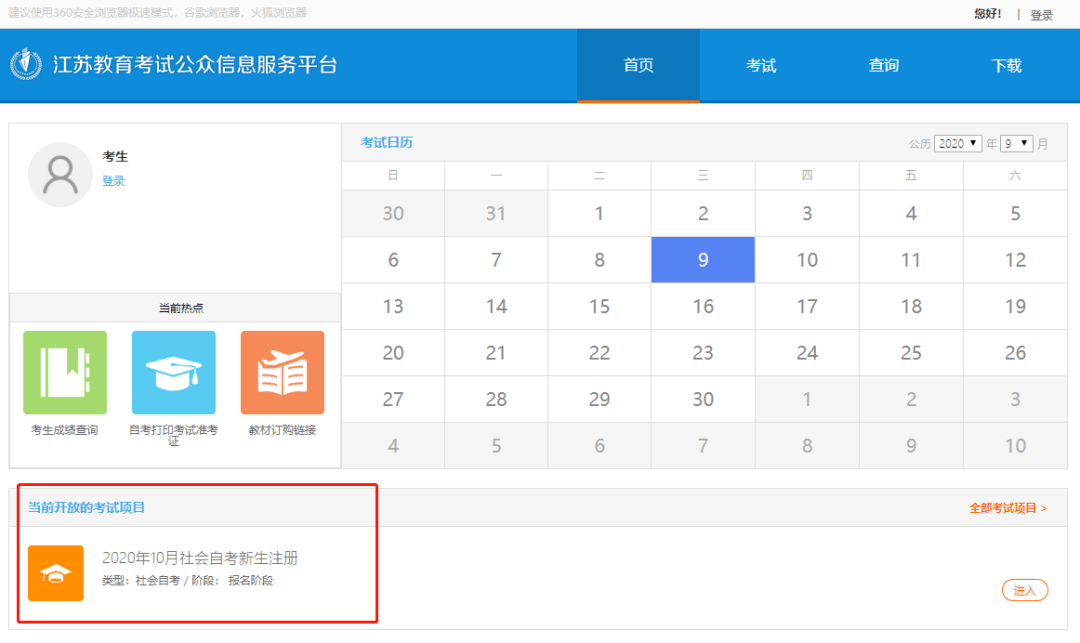The image size is (1080, 643).
Task: Open the month dropdown showing 9
Action: click(x=1017, y=143)
